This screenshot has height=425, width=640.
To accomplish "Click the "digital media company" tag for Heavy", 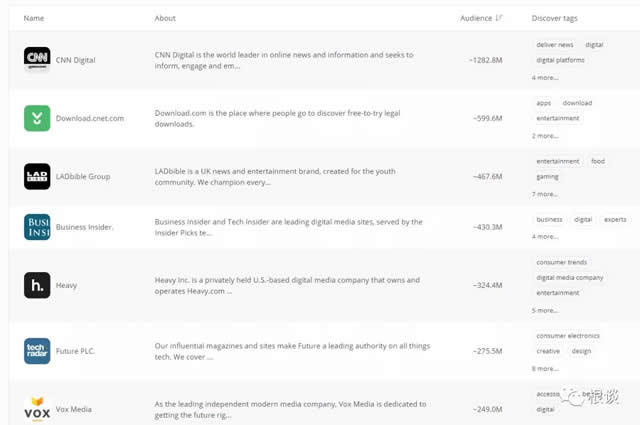I will [x=570, y=278].
